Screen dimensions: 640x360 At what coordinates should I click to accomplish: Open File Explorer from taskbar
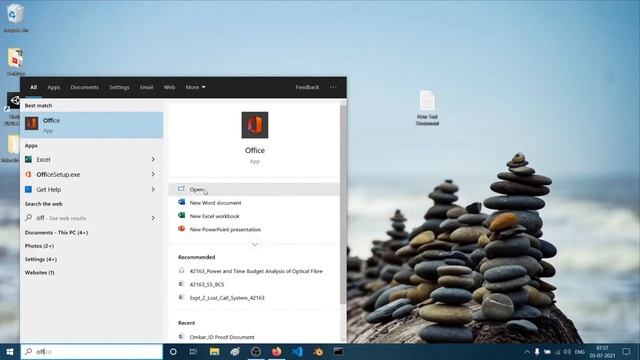pyautogui.click(x=214, y=351)
